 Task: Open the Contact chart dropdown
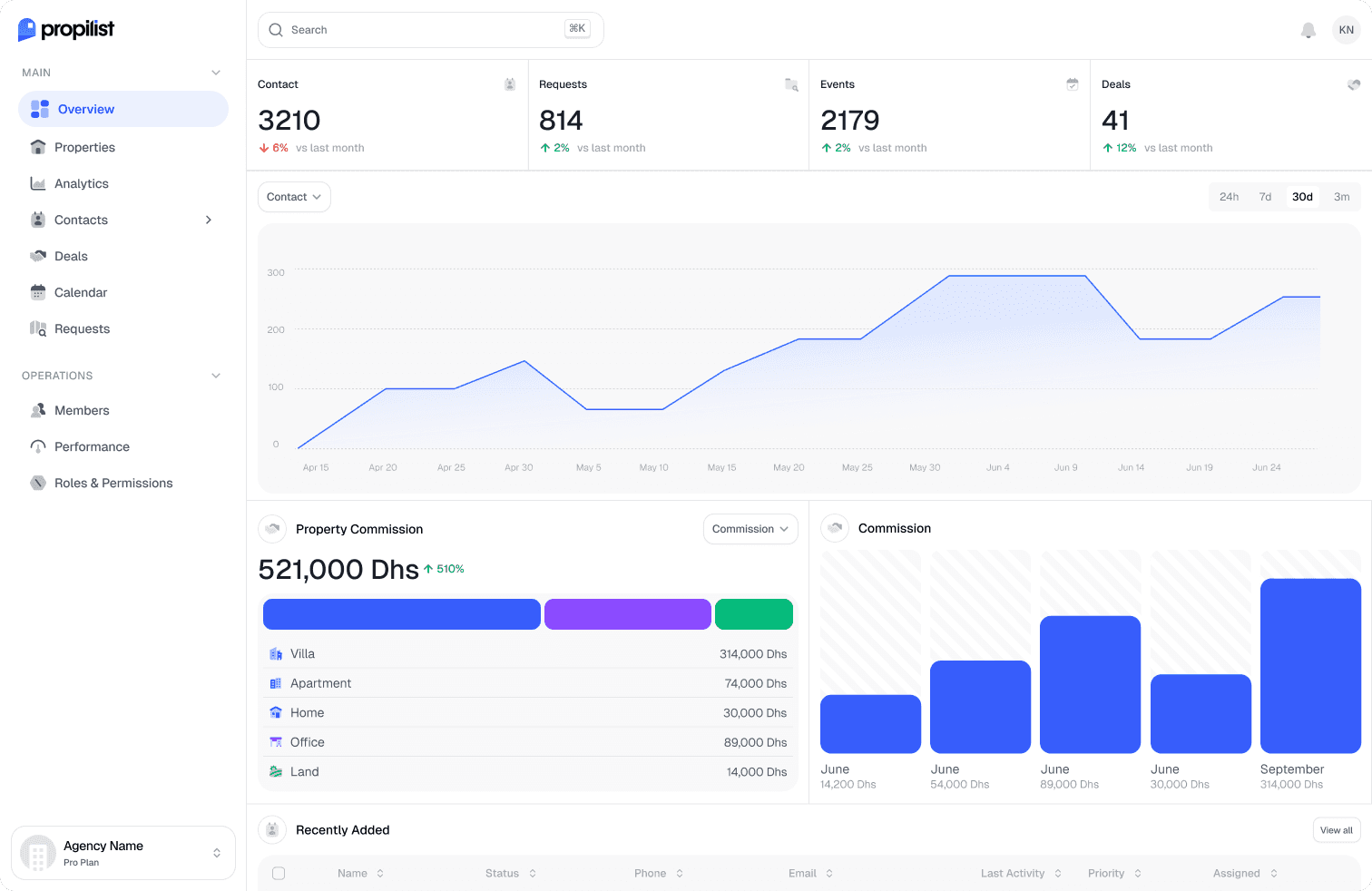[294, 197]
